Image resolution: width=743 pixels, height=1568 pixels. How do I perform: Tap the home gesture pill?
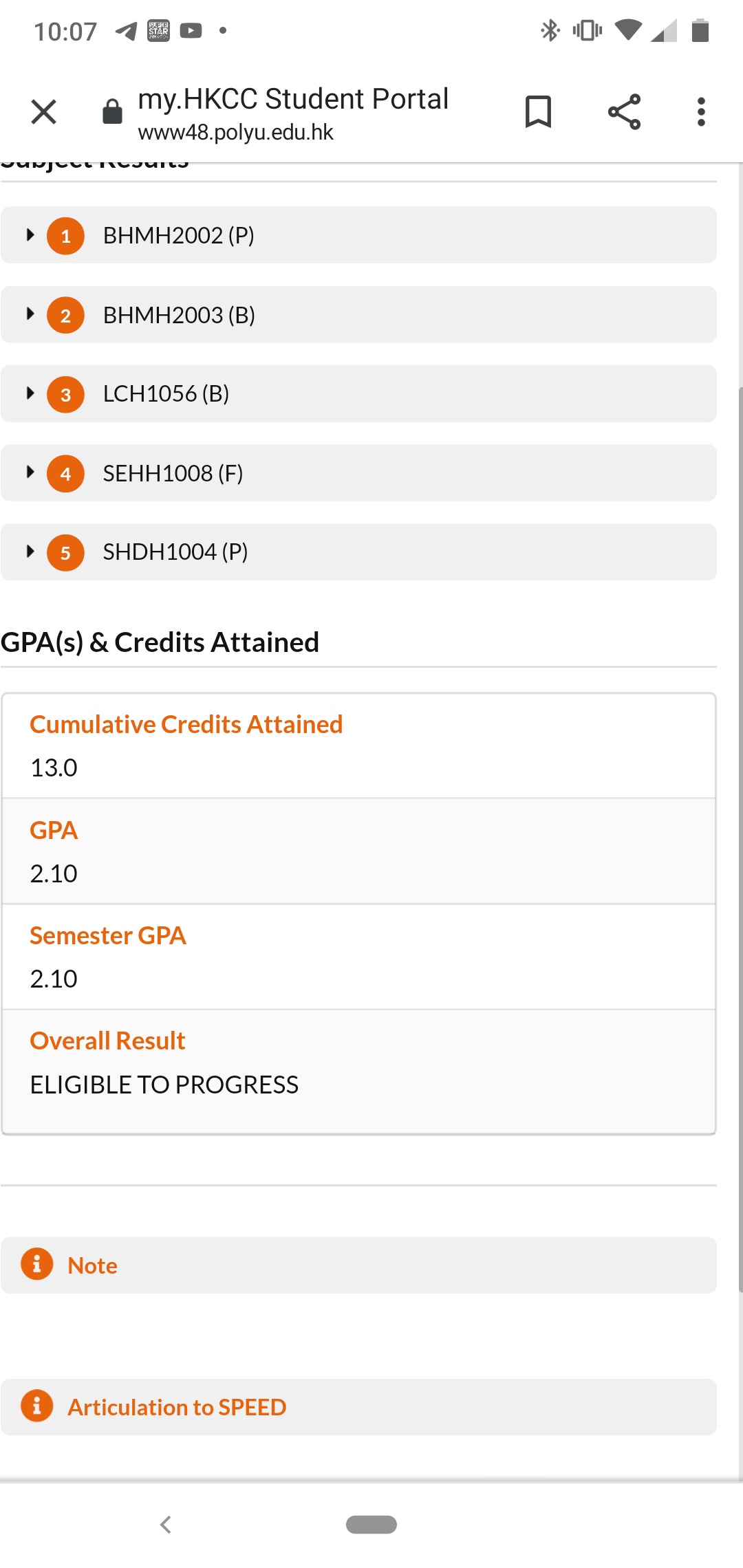[x=371, y=1525]
